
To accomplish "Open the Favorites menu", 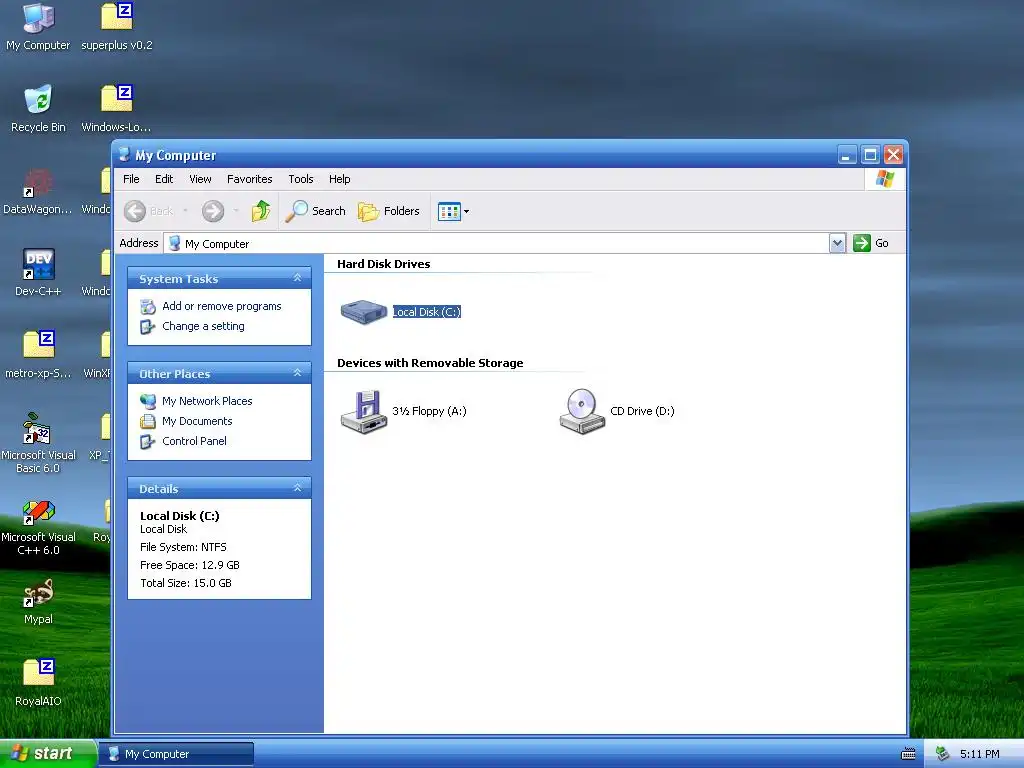I will pyautogui.click(x=249, y=179).
